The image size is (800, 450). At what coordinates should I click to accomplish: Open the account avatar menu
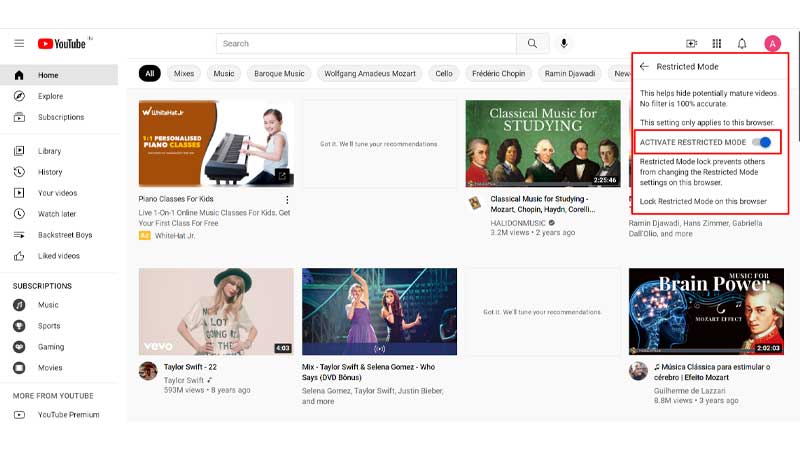pos(772,44)
